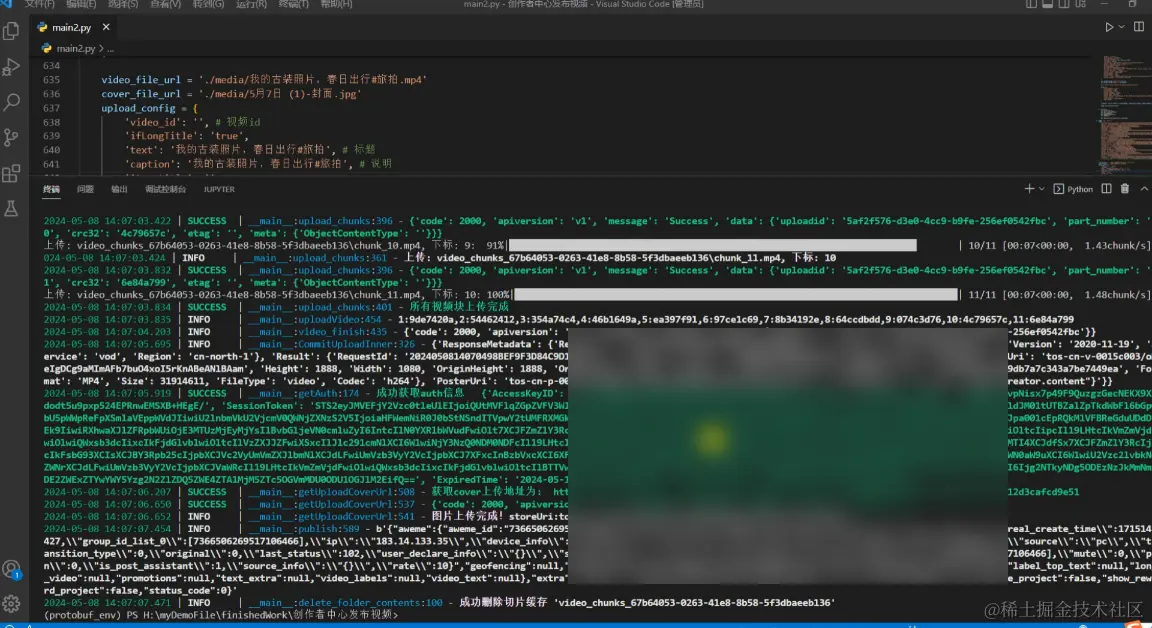
Task: Expand the run options dropdown arrow
Action: pos(1122,27)
